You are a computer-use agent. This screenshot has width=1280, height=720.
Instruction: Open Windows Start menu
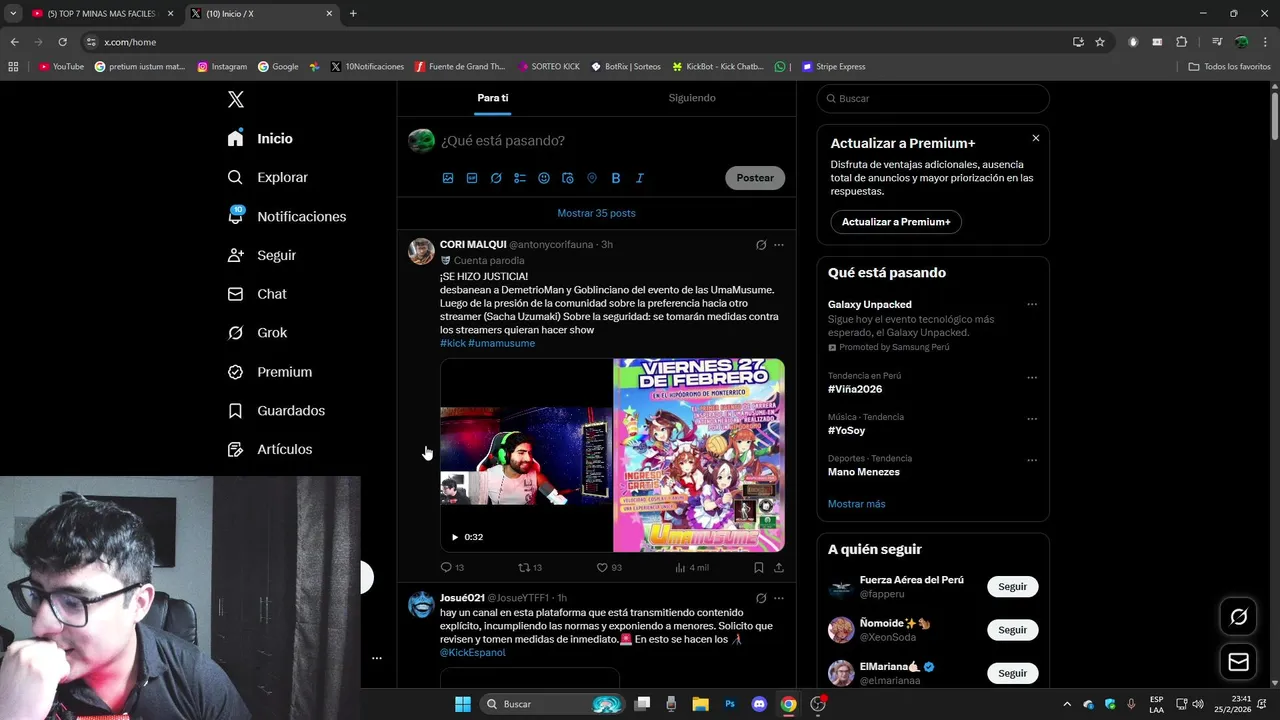(x=463, y=704)
